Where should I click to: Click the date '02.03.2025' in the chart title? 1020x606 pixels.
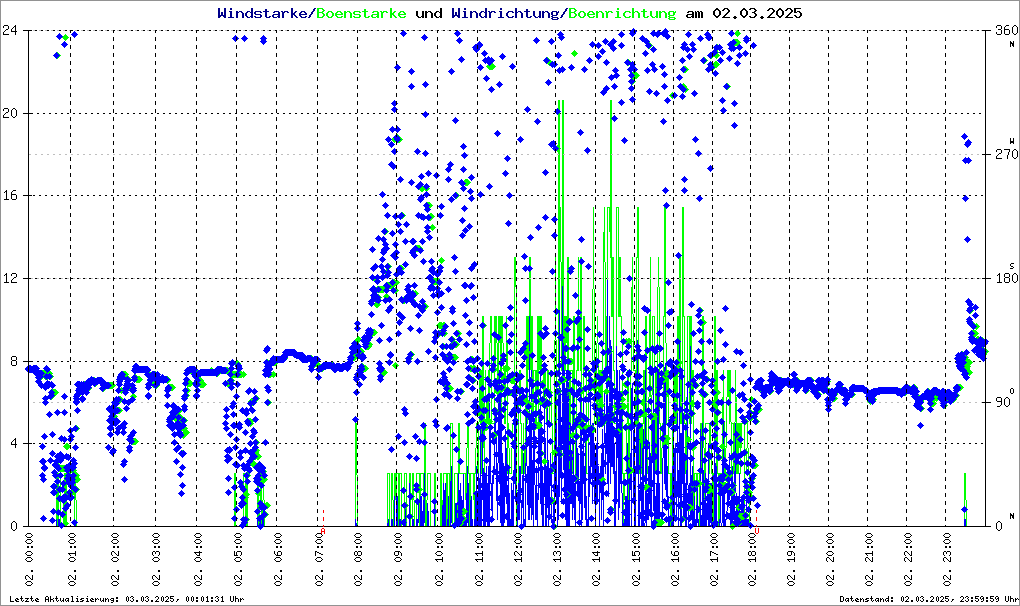[757, 13]
